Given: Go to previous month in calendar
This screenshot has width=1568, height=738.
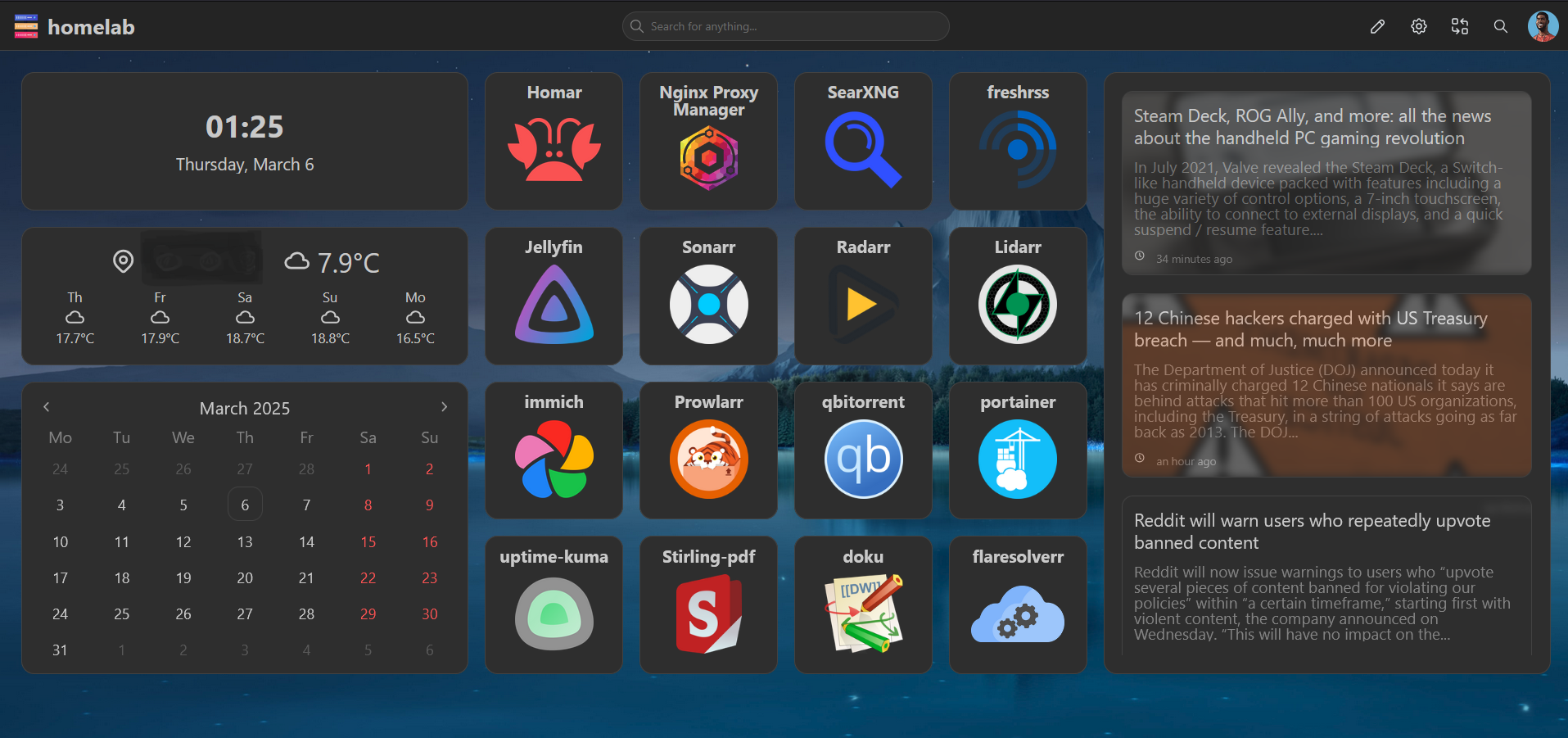Looking at the screenshot, I should tap(47, 407).
